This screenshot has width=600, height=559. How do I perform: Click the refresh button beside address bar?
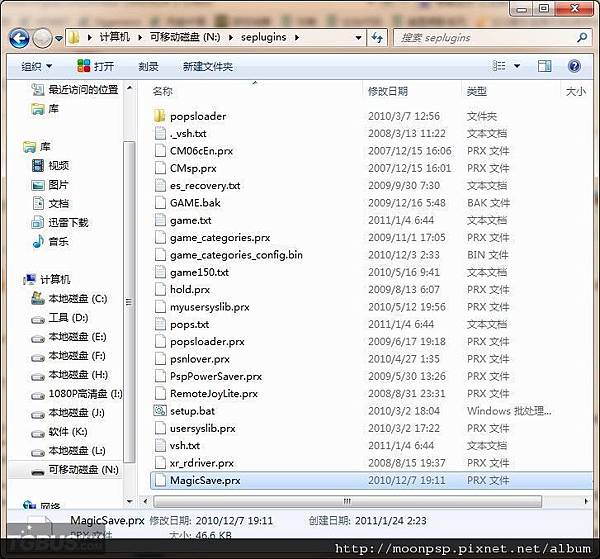point(377,37)
